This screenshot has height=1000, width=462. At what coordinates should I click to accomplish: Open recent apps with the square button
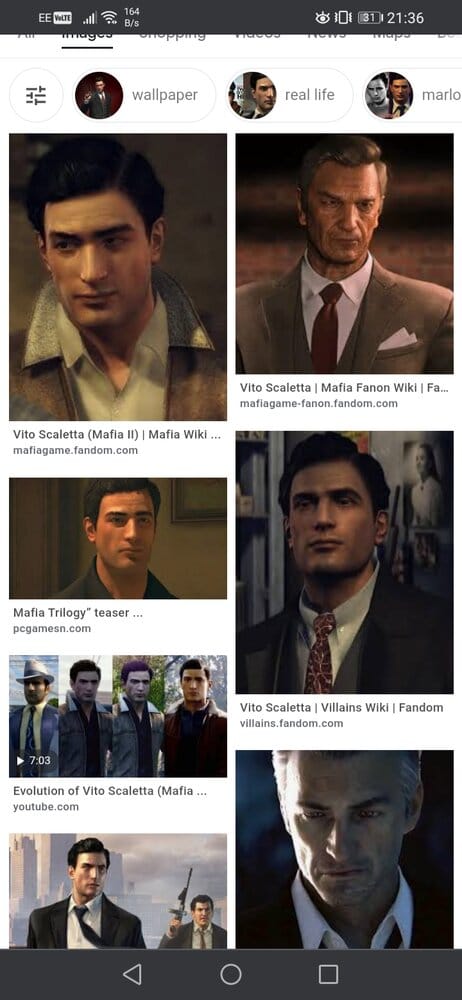pos(328,974)
